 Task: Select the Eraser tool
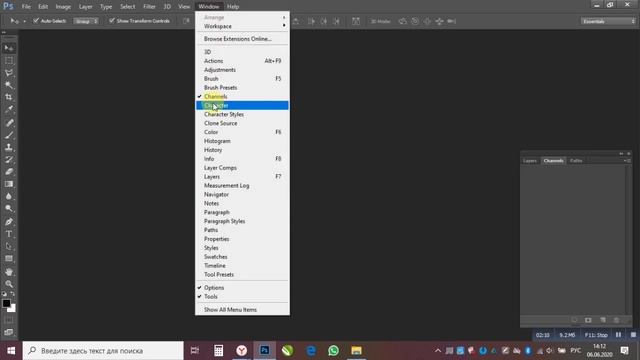pos(9,172)
